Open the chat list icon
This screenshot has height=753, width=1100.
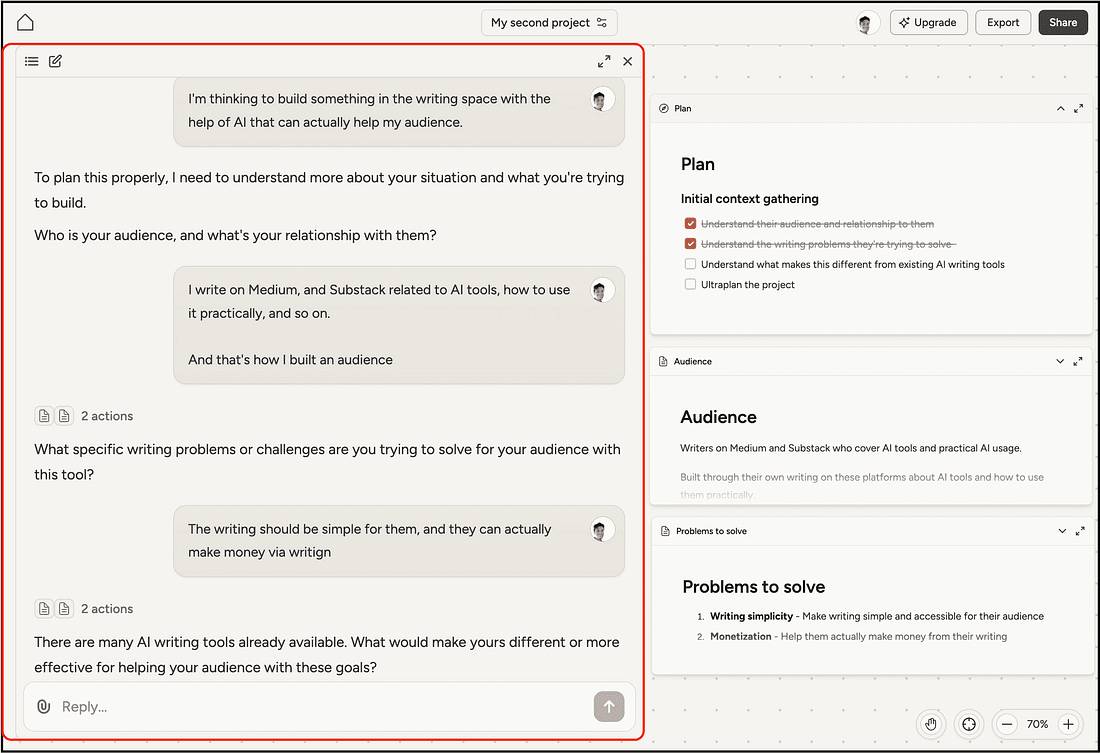32,61
